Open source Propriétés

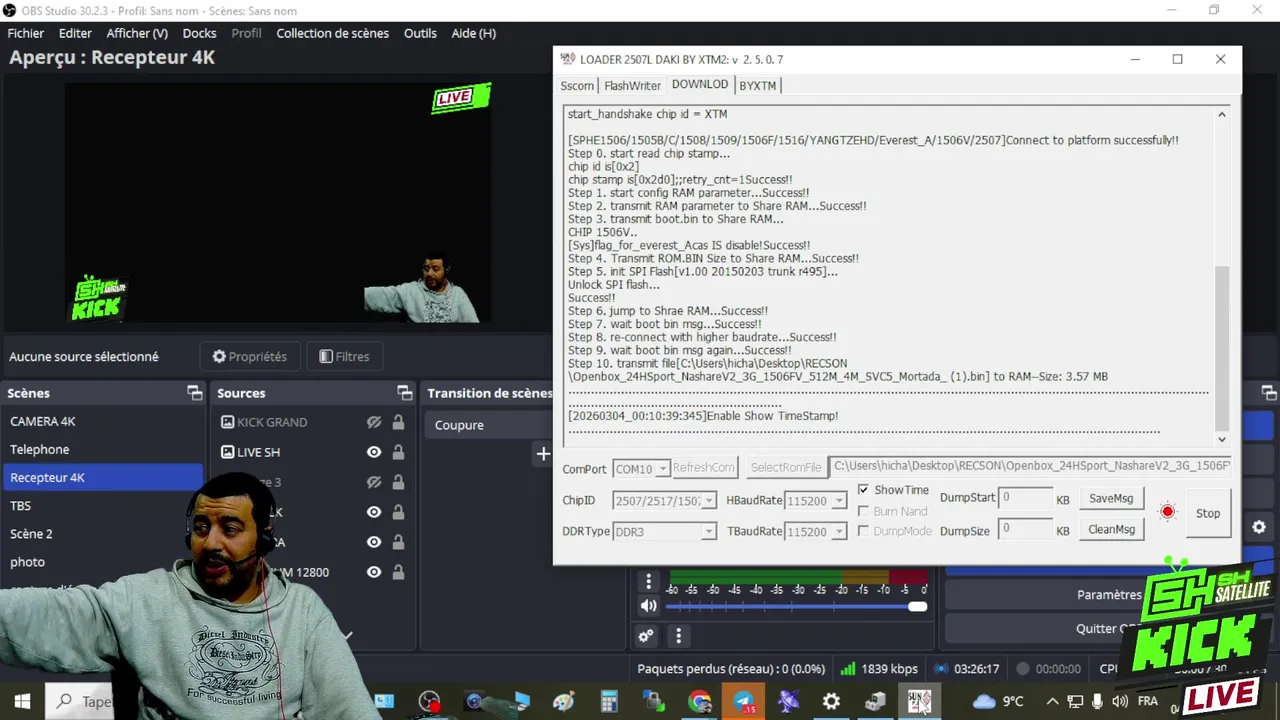pos(250,356)
